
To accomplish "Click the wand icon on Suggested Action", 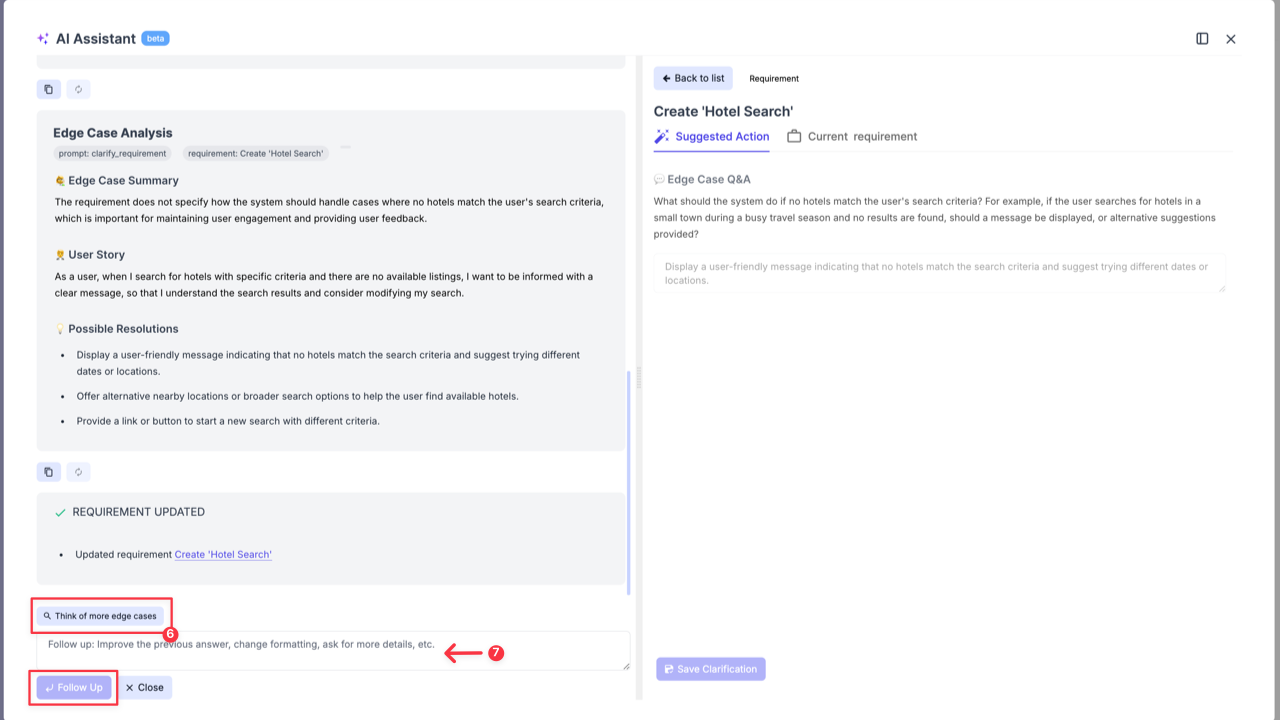I will (x=660, y=136).
